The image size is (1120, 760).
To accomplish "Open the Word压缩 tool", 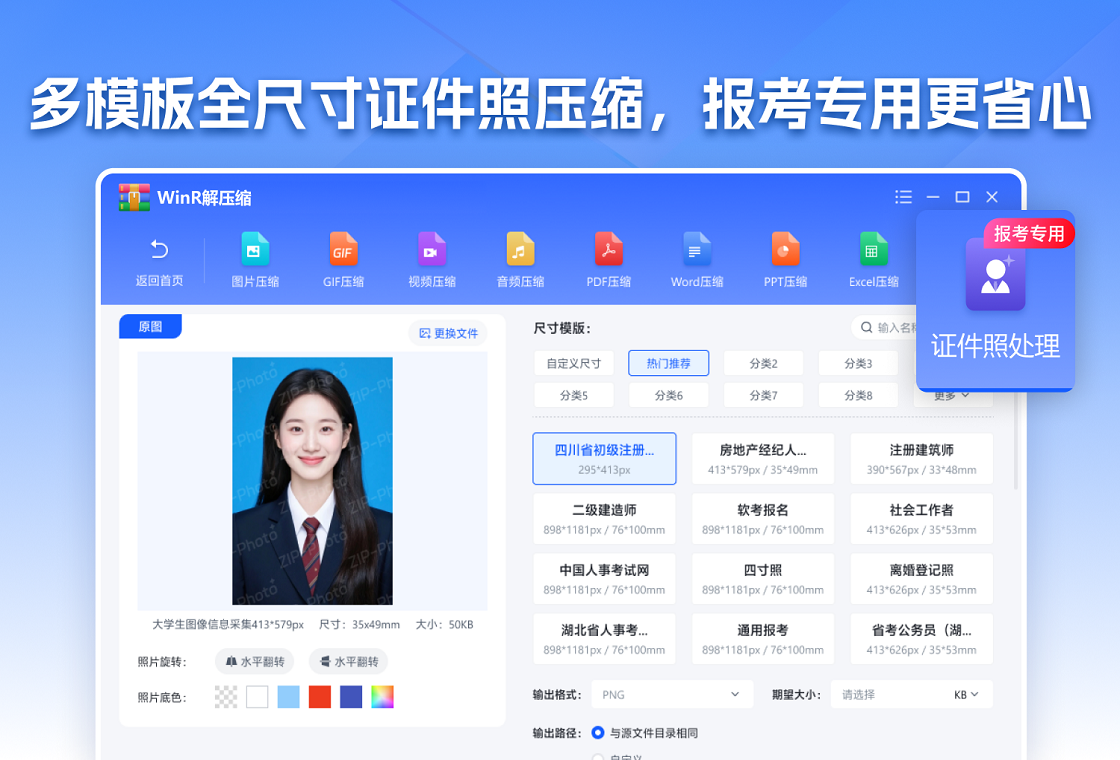I will tap(696, 260).
